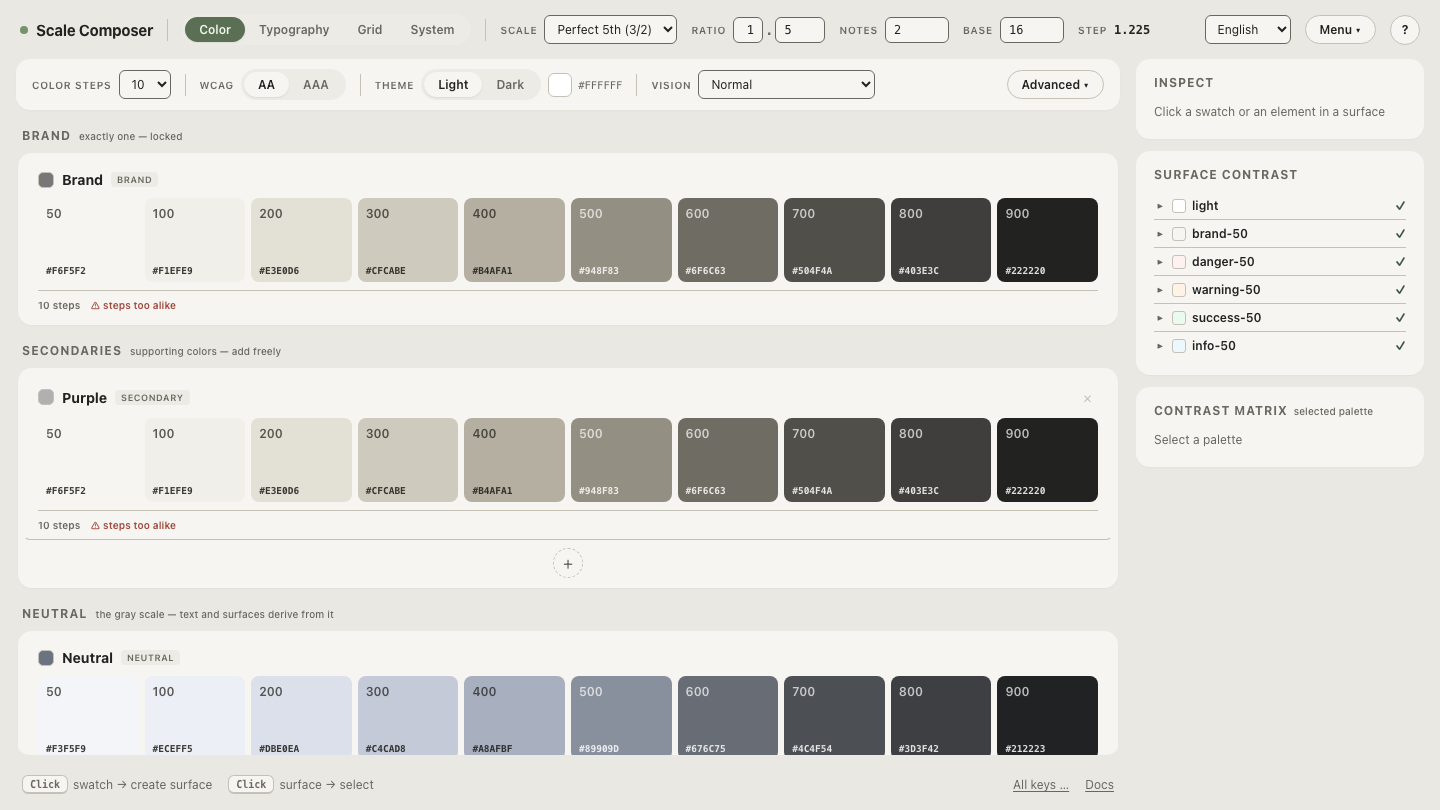Click the Brand 'steps too alike' warning
This screenshot has height=810, width=1440.
(x=133, y=306)
